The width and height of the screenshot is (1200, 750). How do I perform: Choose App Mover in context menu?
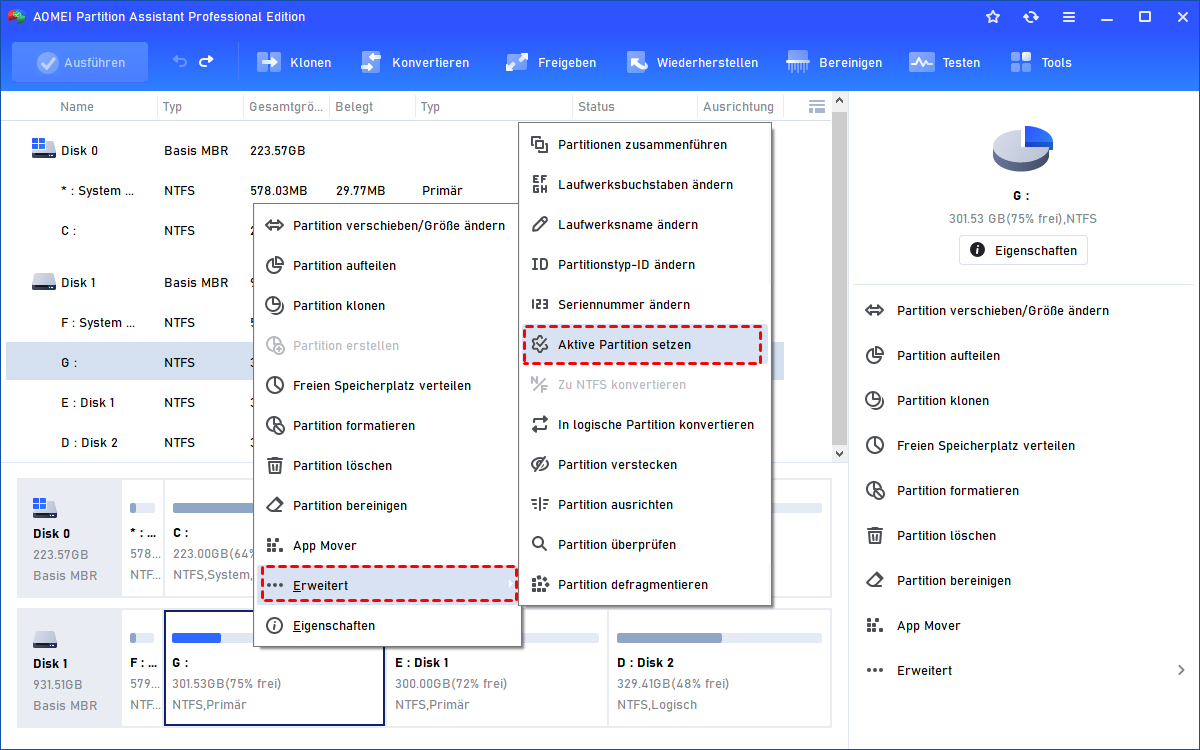point(387,546)
